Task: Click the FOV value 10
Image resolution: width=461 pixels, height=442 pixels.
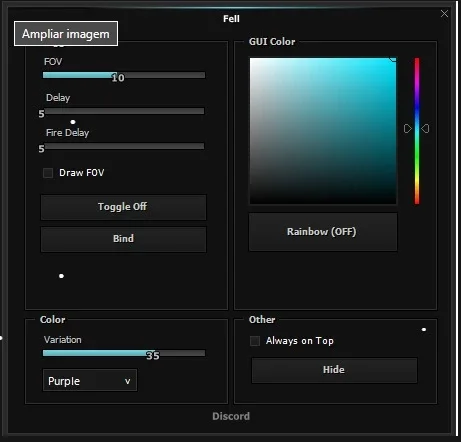Action: coord(118,78)
